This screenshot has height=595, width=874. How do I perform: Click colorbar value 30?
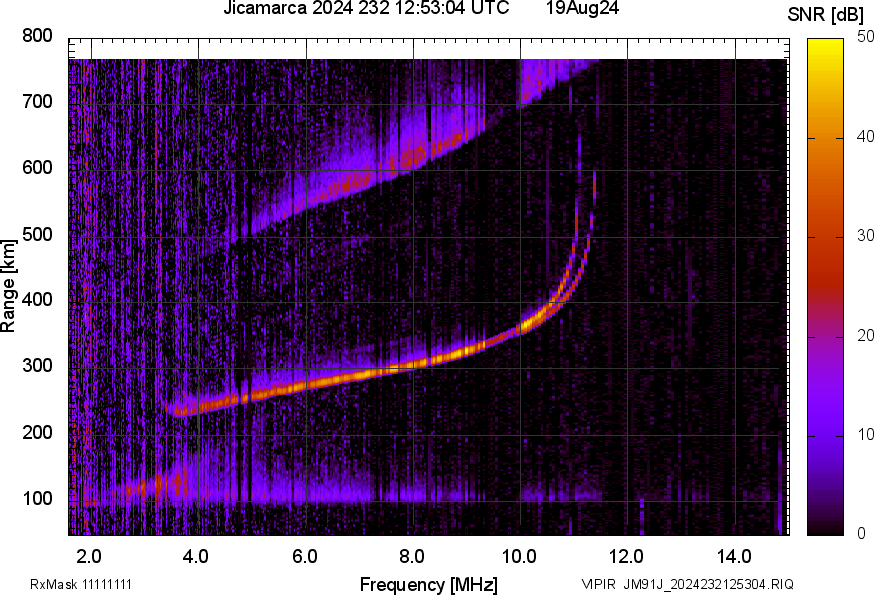pos(865,236)
